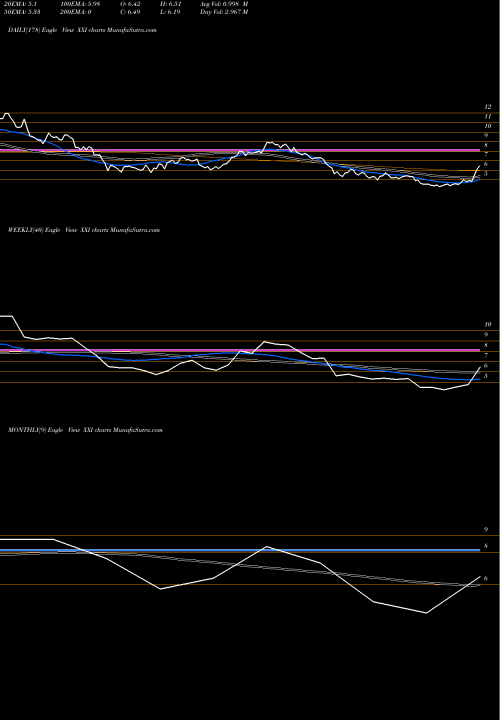This screenshot has height=720, width=500.
Task: Select the Day Vol reading
Action: (224, 12)
